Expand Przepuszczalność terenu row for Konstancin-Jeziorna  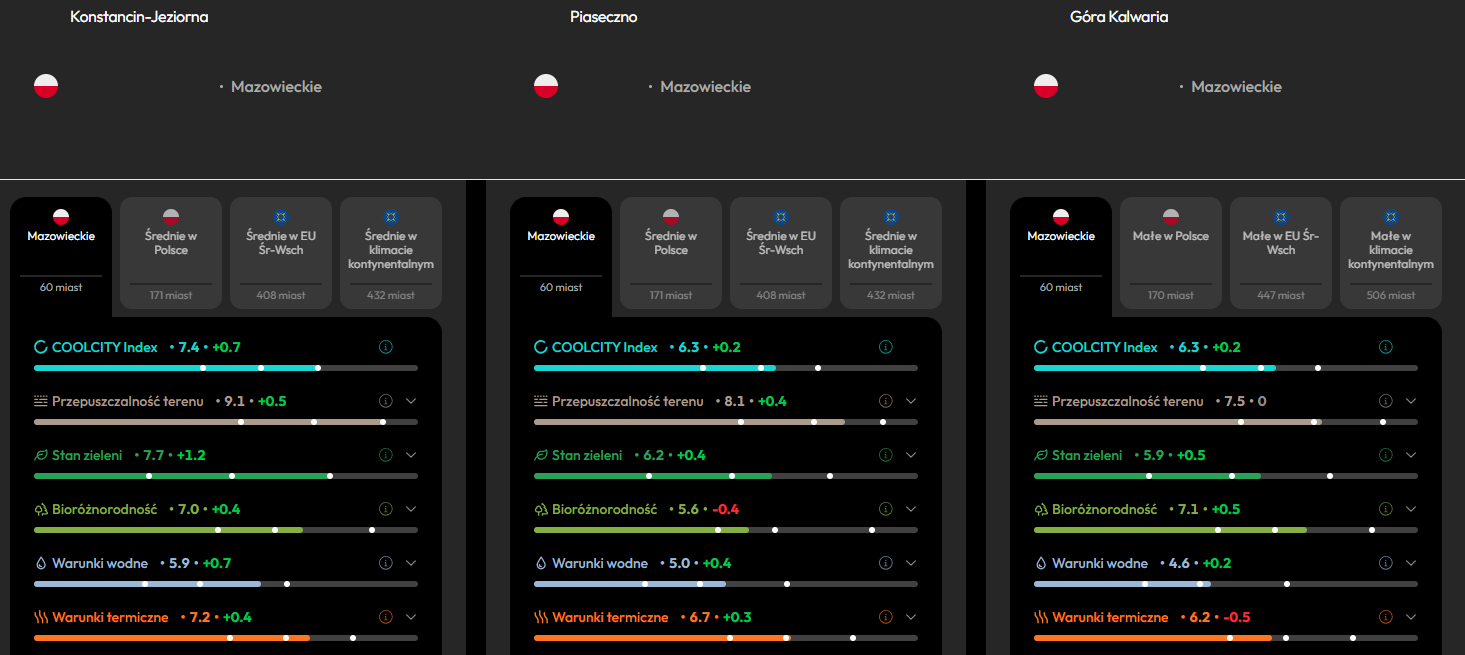point(411,401)
